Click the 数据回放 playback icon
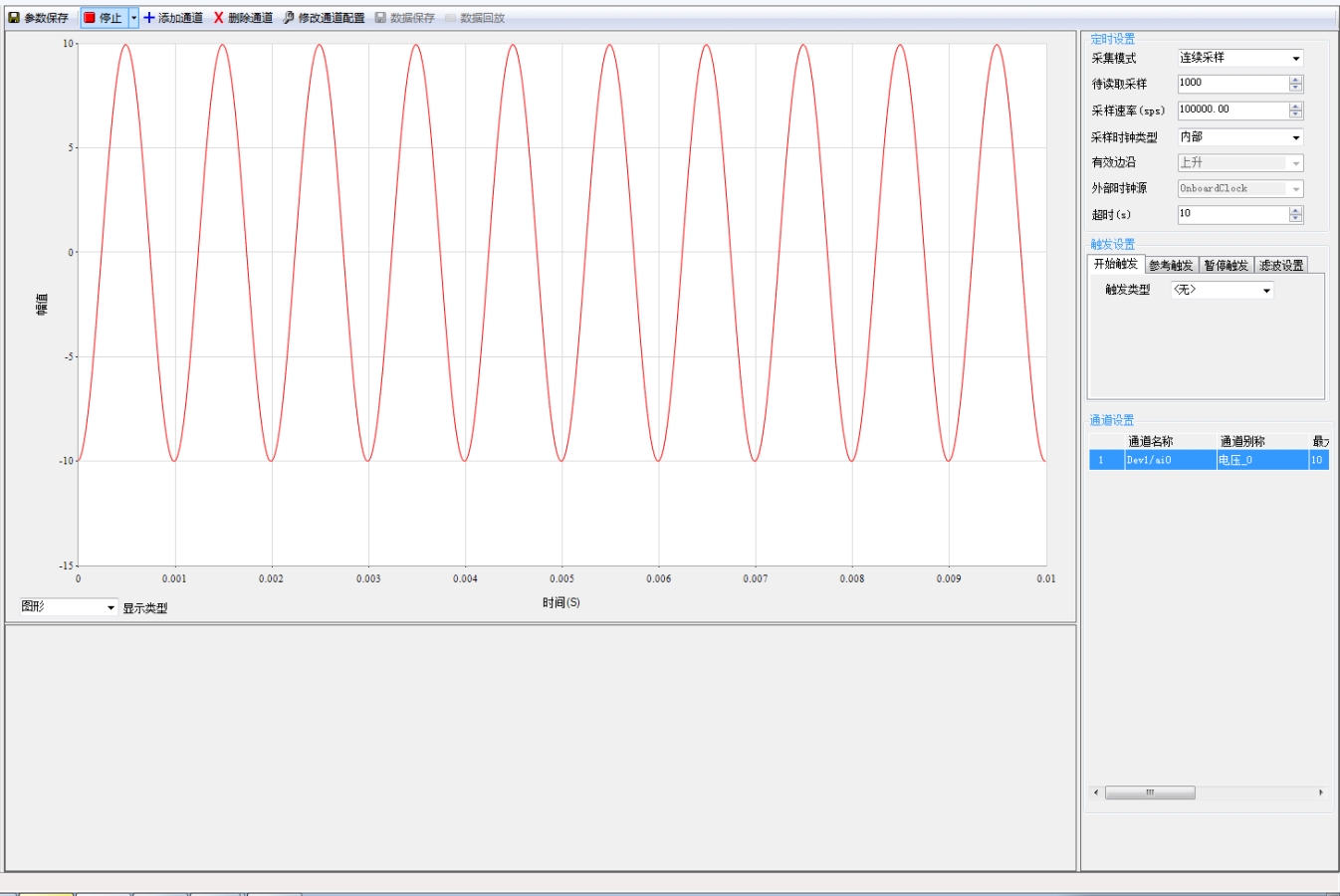The width and height of the screenshot is (1340, 896). [x=451, y=18]
